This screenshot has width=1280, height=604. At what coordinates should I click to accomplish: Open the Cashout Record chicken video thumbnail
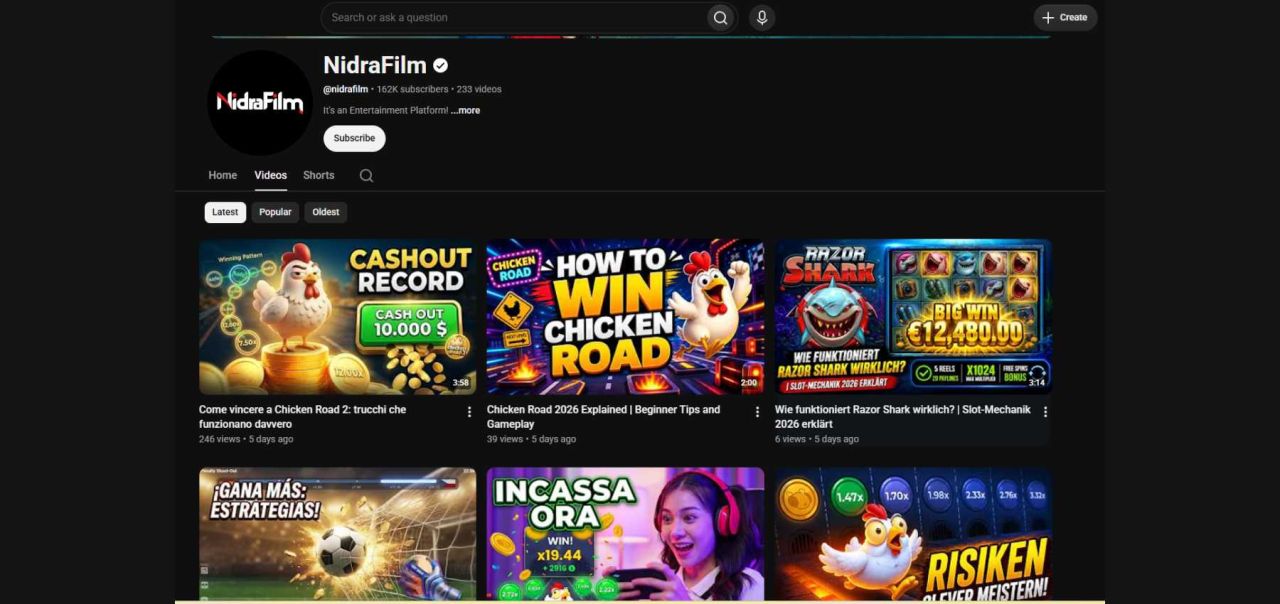click(337, 316)
